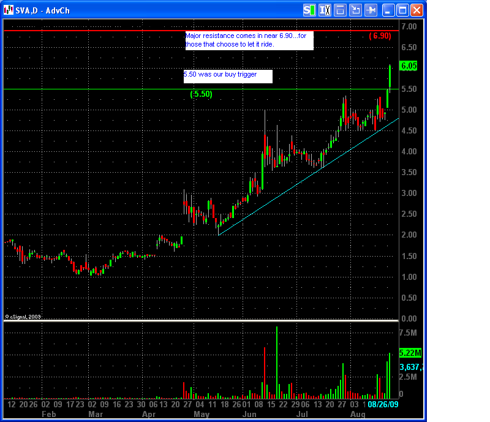This screenshot has height=422, width=490.
Task: Click the interval link 'IX' titlebar icon
Action: click(x=325, y=10)
